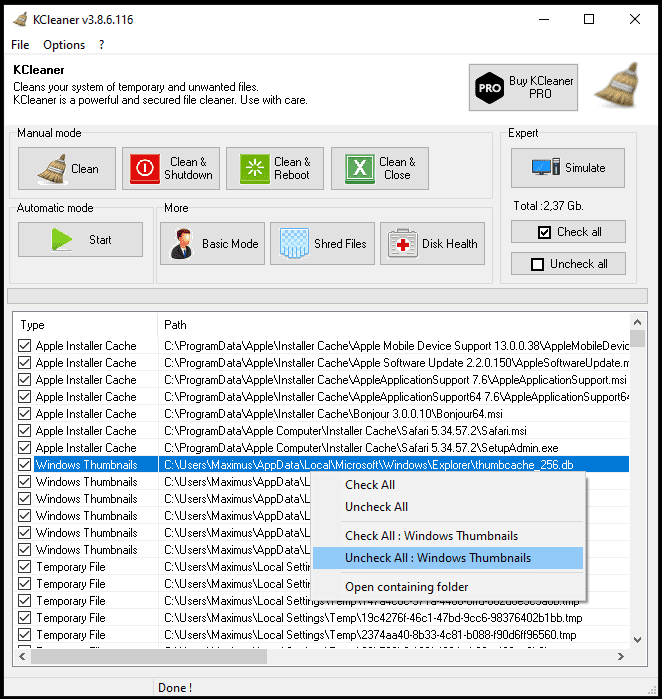662x699 pixels.
Task: Uncheck the Apple Mobile Device Support row checkbox
Action: 25,345
